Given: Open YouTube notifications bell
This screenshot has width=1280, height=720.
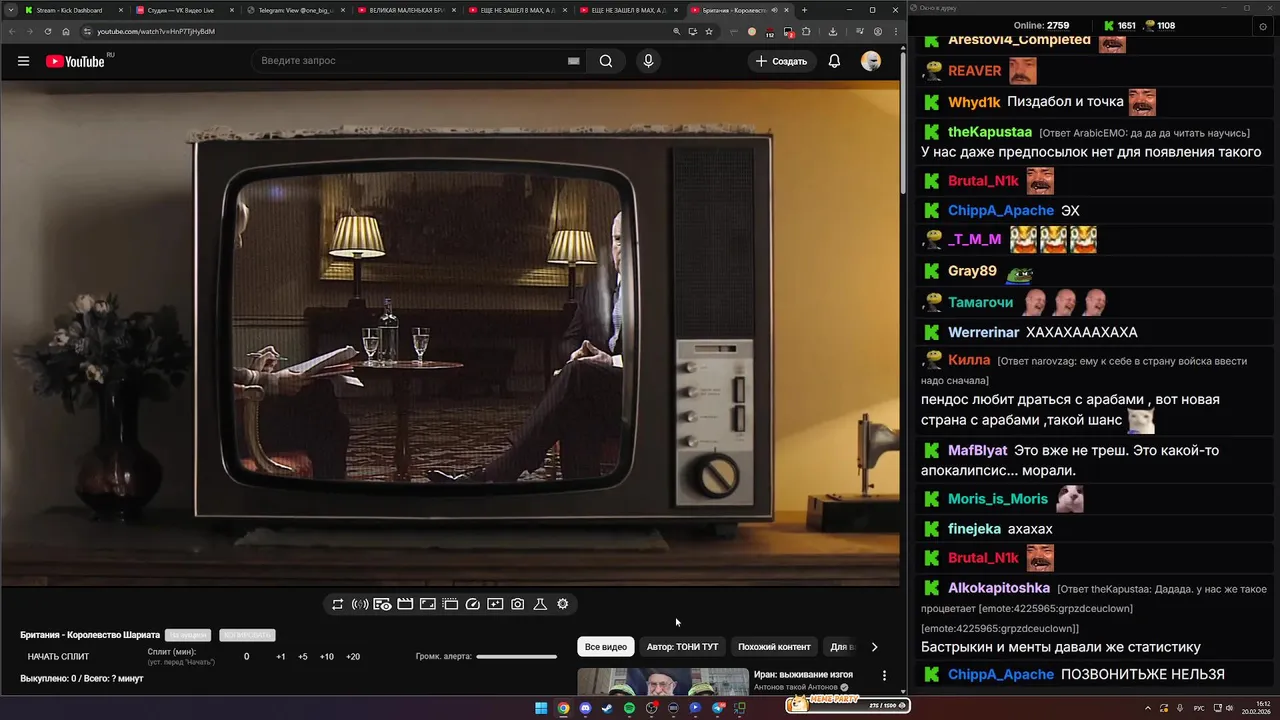Looking at the screenshot, I should (834, 61).
